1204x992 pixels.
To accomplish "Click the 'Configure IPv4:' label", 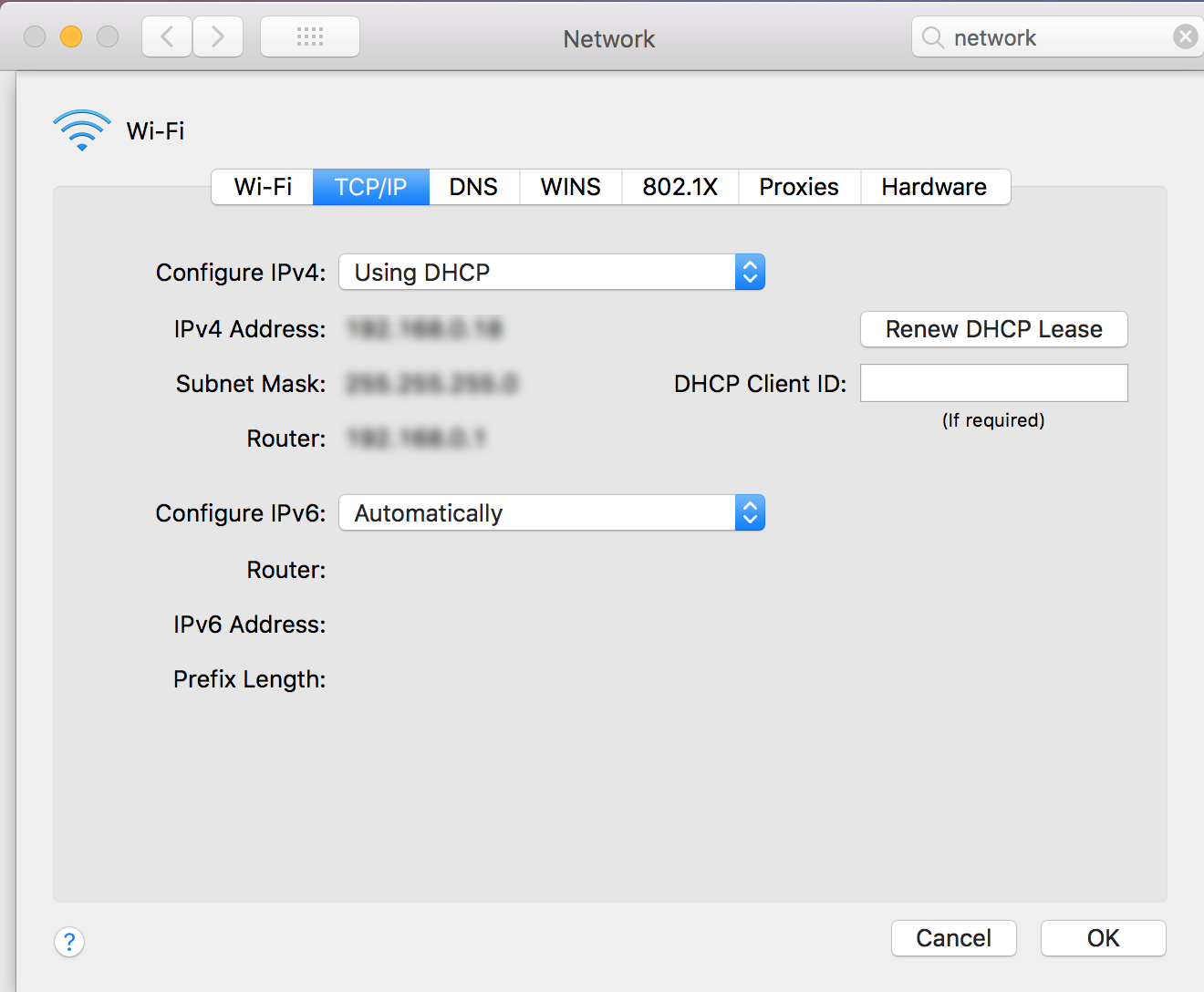I will (x=241, y=273).
